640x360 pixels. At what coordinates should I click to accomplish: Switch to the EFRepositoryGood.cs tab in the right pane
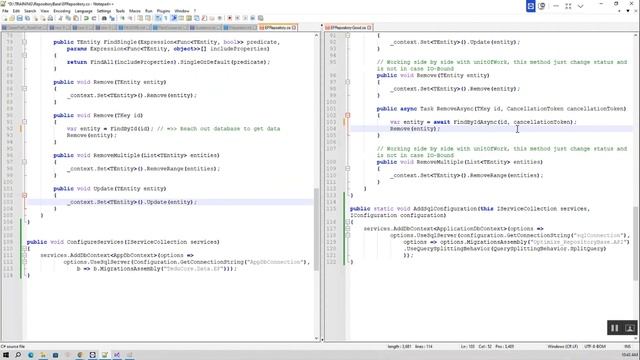coord(348,28)
